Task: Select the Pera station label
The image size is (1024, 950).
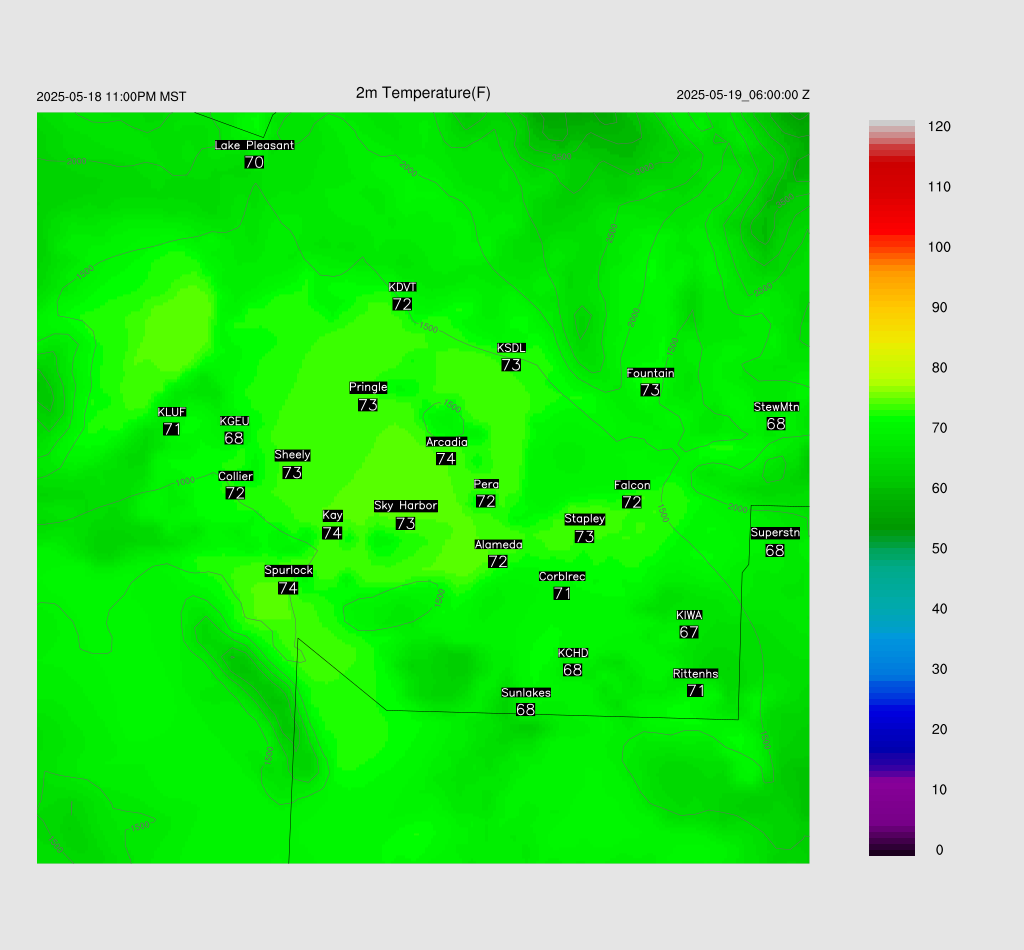Action: tap(487, 484)
